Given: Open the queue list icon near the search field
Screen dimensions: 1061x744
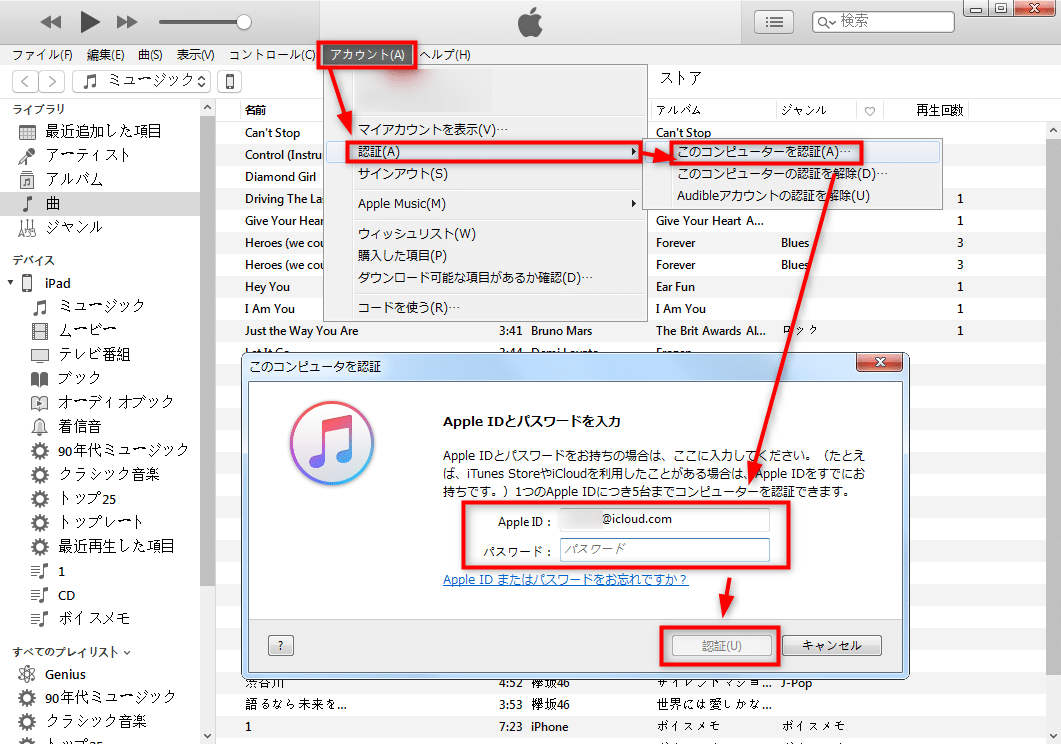Looking at the screenshot, I should (x=773, y=21).
